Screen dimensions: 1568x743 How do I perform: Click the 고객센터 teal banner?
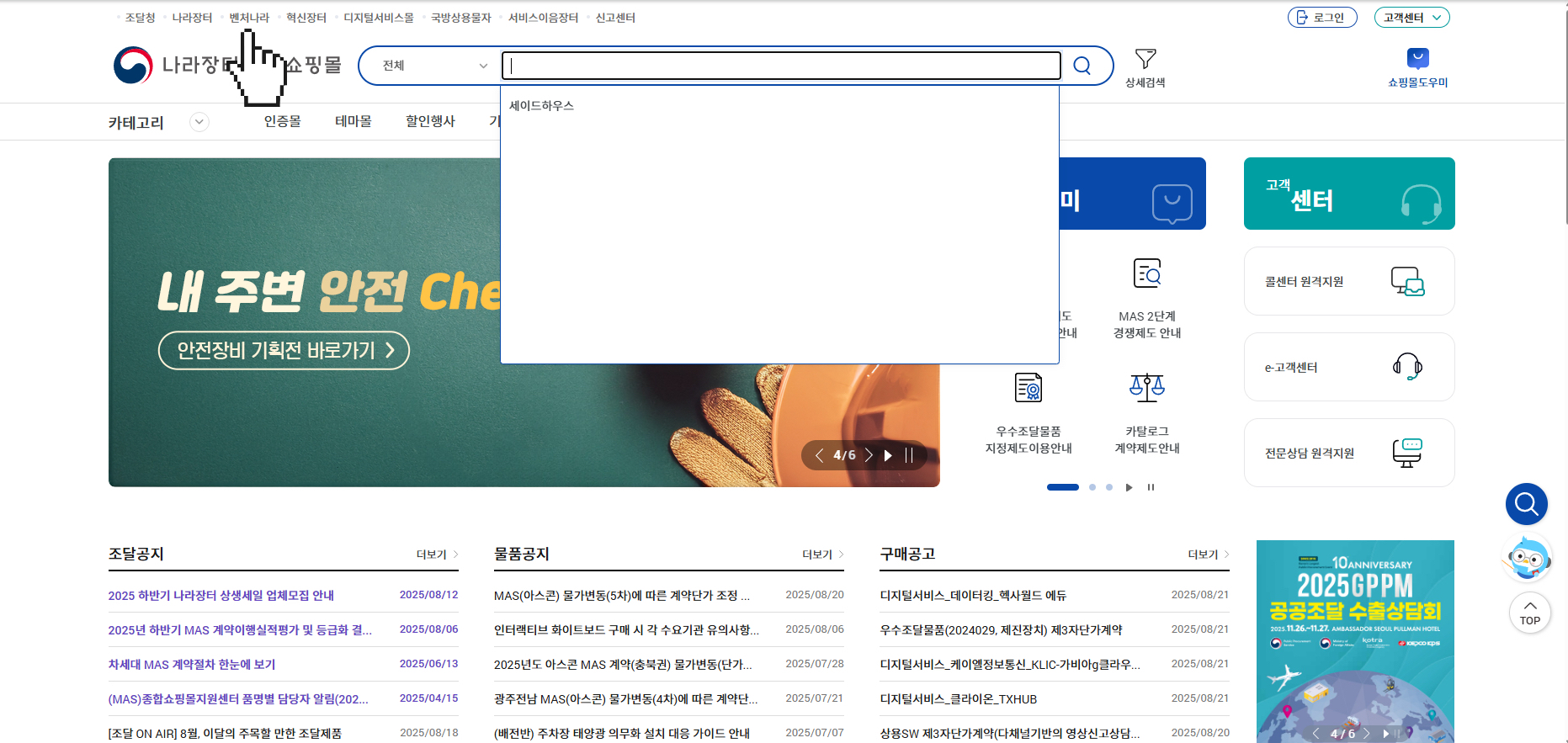[1349, 194]
